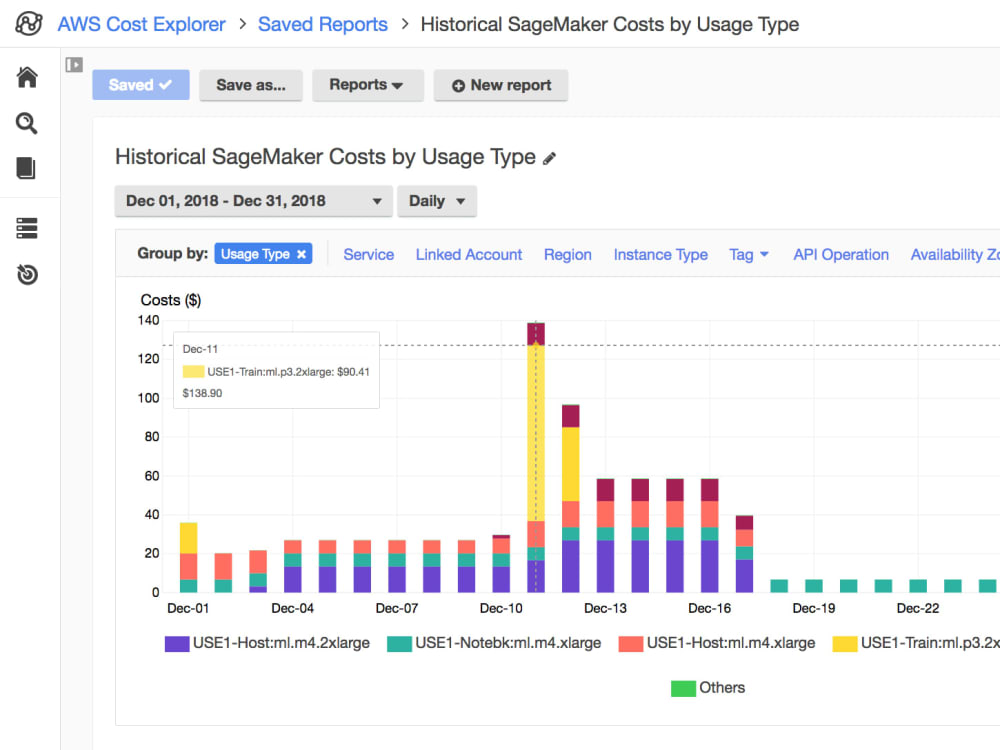Click the tall Dec-11 bar in the chart

(534, 450)
